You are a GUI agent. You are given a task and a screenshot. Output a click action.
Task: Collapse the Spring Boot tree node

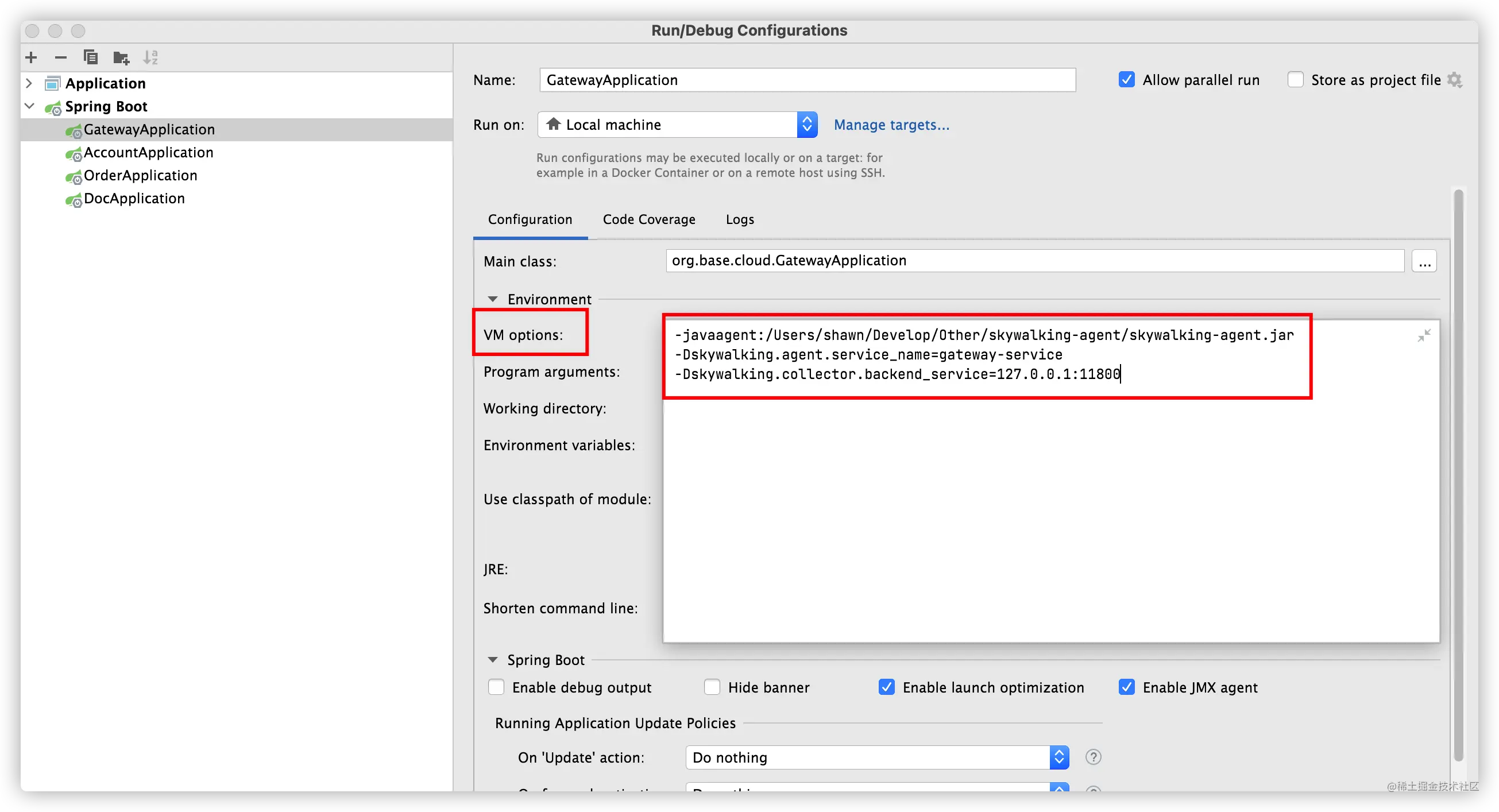(x=29, y=106)
